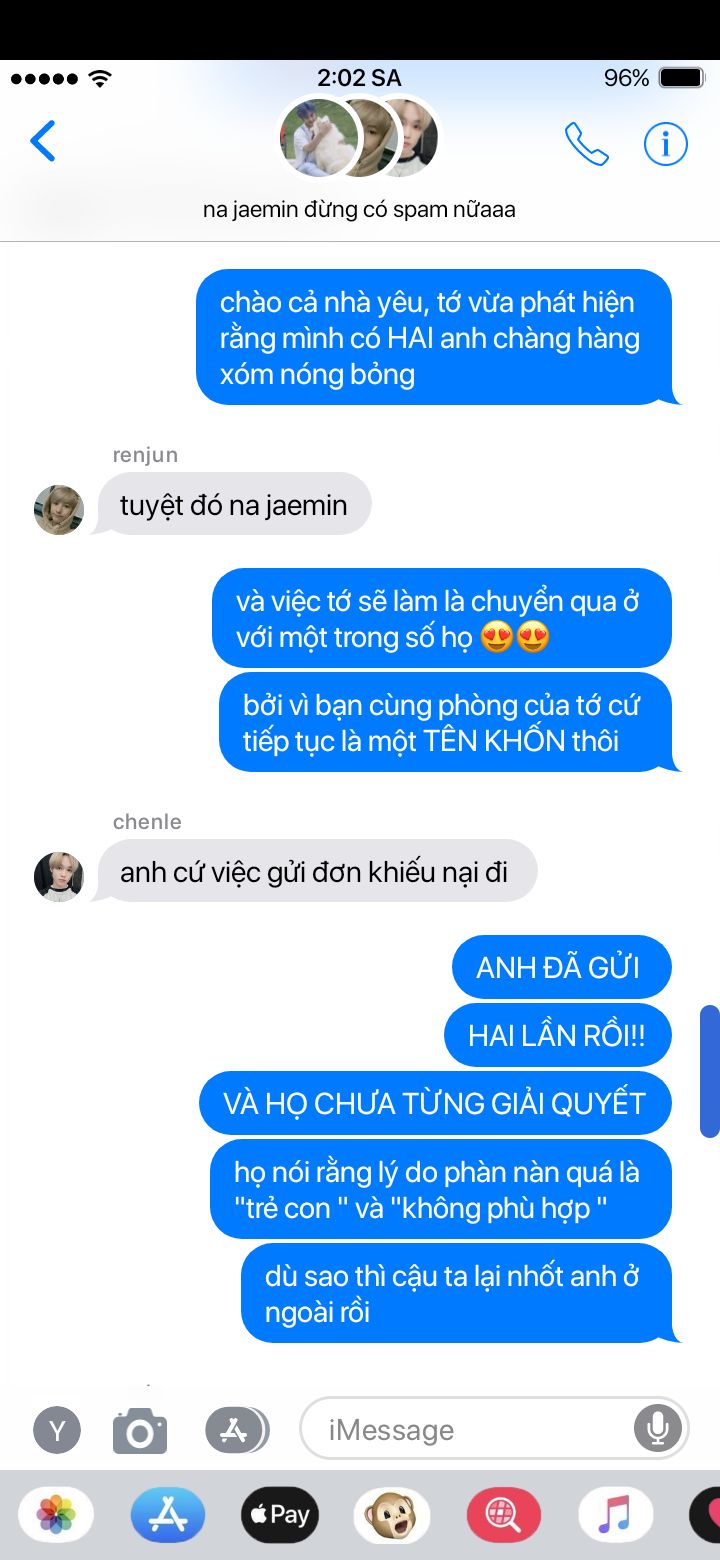Open the Music app in the drawer
Image resolution: width=720 pixels, height=1560 pixels.
(x=616, y=1515)
